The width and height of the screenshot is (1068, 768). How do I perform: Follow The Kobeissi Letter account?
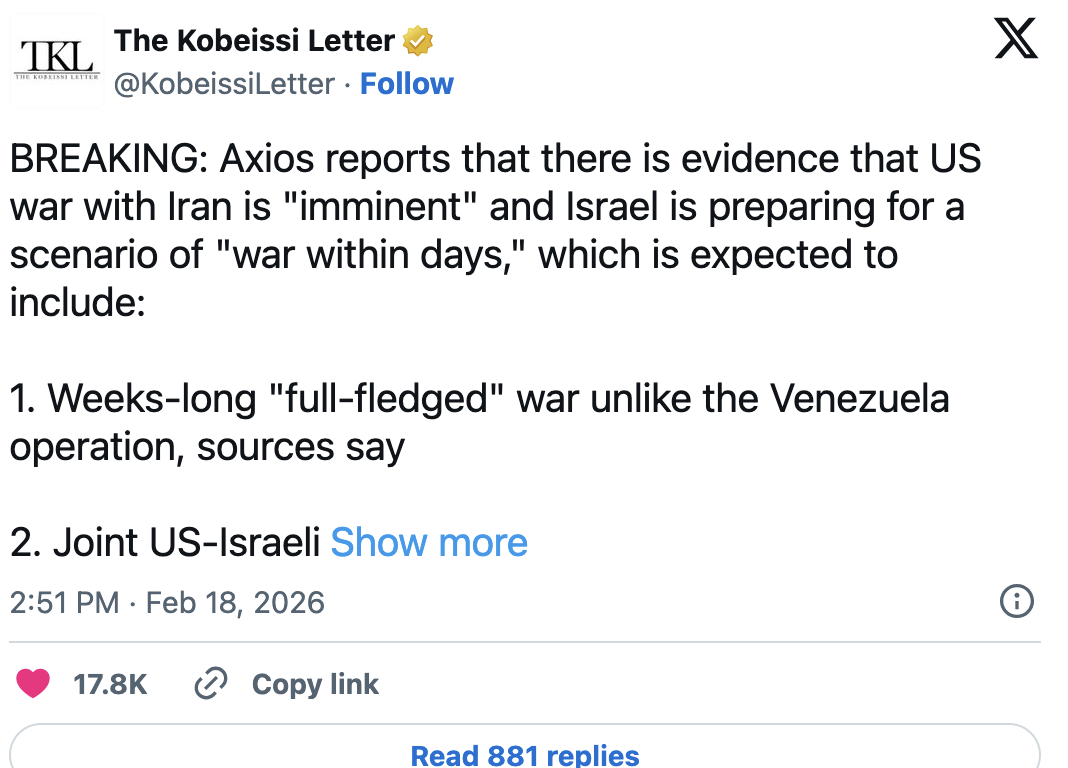click(406, 84)
